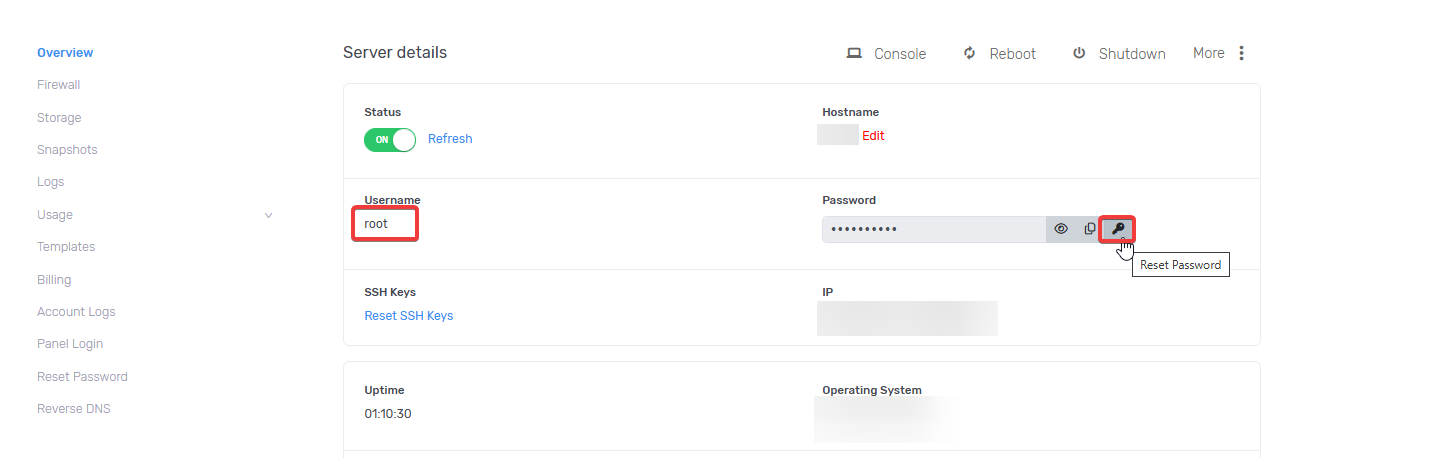The width and height of the screenshot is (1434, 458).
Task: Open the Billing page
Action: [x=54, y=280]
